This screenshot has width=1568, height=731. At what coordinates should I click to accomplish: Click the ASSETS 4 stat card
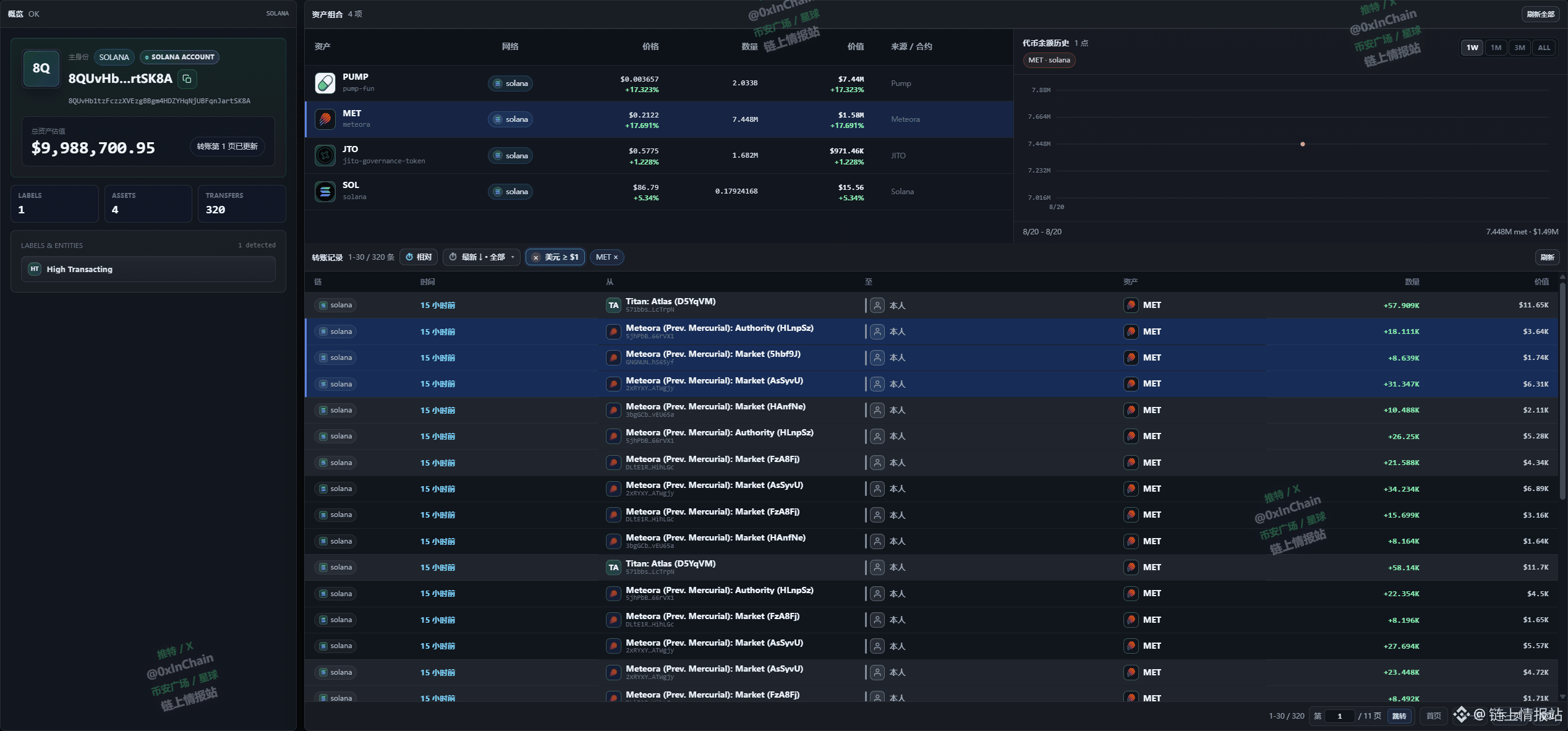tap(148, 203)
